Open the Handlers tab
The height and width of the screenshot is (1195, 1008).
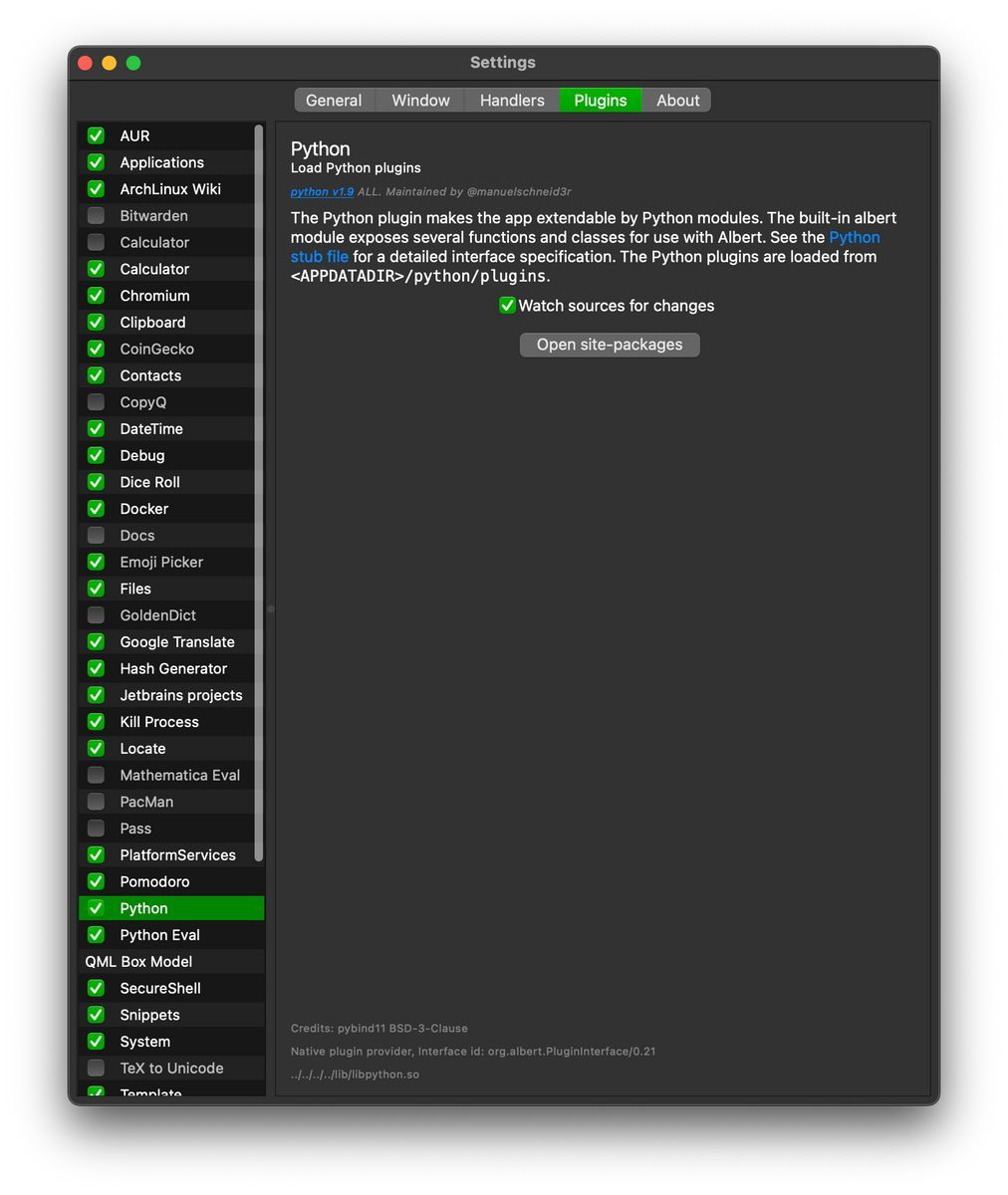coord(512,101)
